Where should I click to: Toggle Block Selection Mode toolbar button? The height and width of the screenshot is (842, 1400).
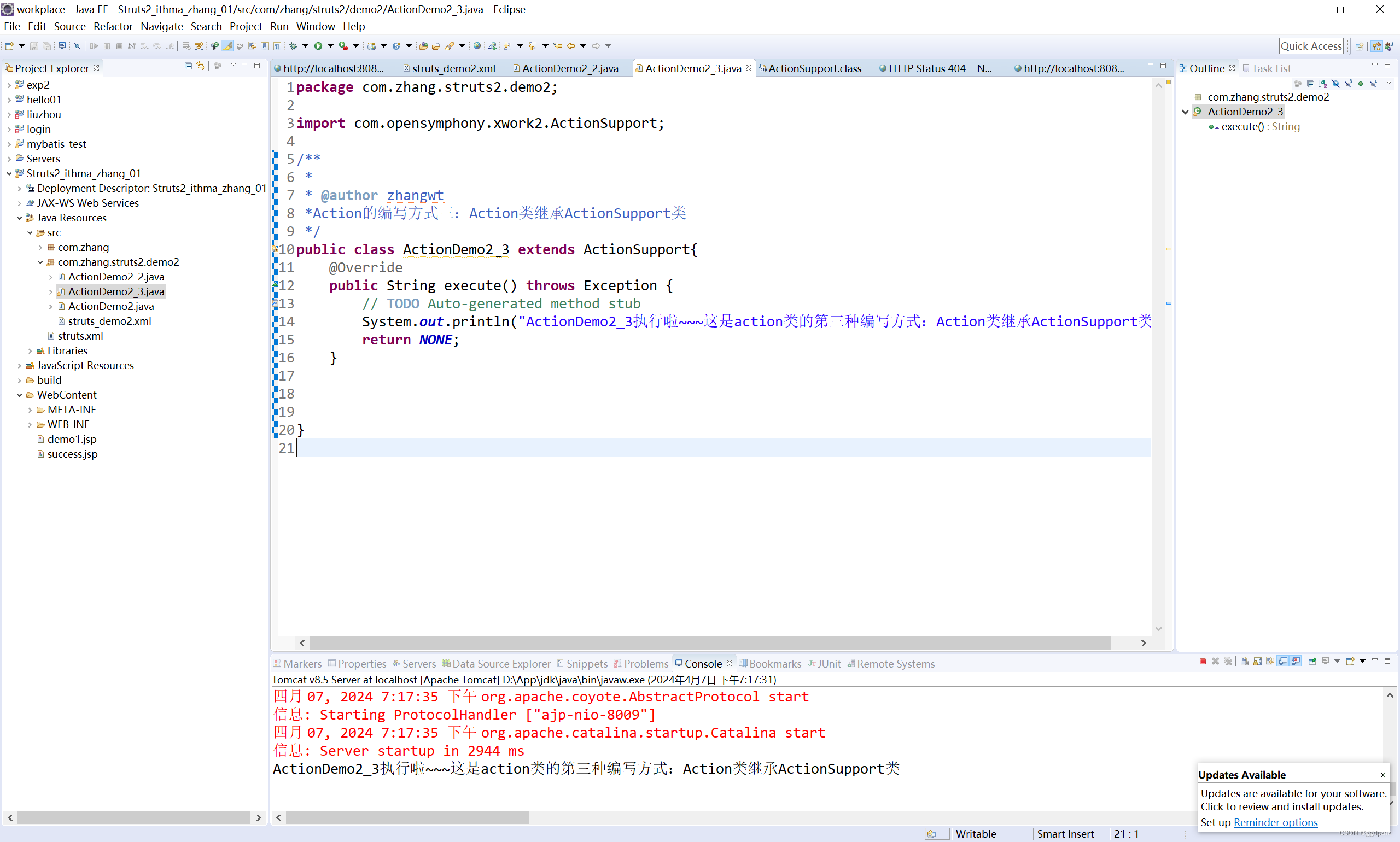(x=265, y=46)
